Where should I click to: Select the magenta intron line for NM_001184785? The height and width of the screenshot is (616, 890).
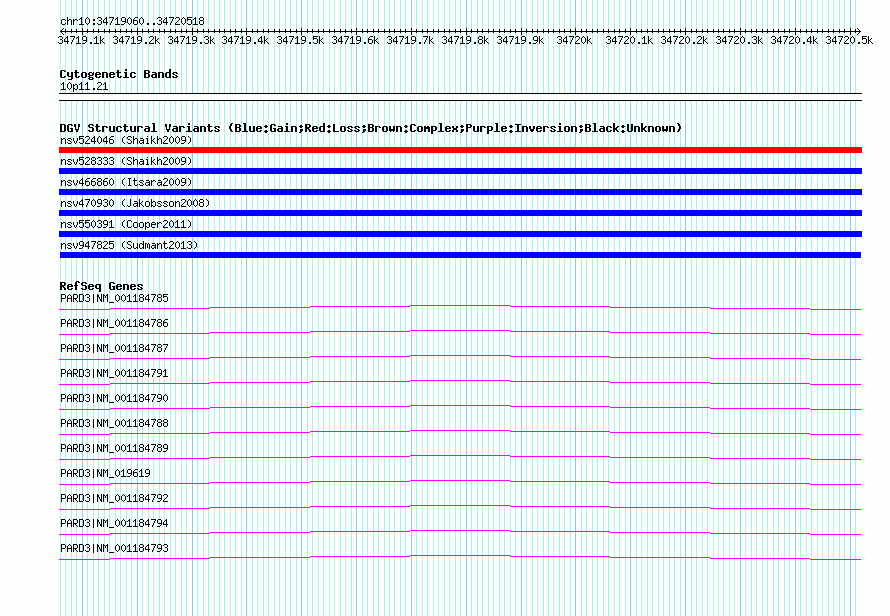click(x=460, y=307)
